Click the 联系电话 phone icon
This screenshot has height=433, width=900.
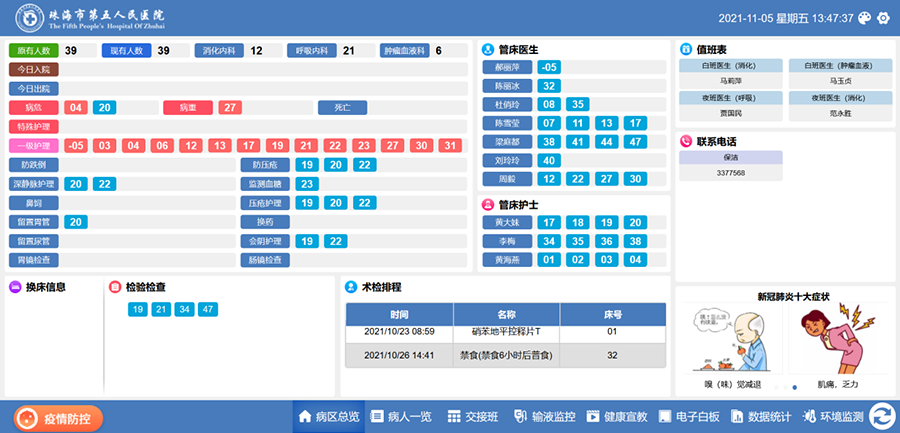pyautogui.click(x=686, y=141)
